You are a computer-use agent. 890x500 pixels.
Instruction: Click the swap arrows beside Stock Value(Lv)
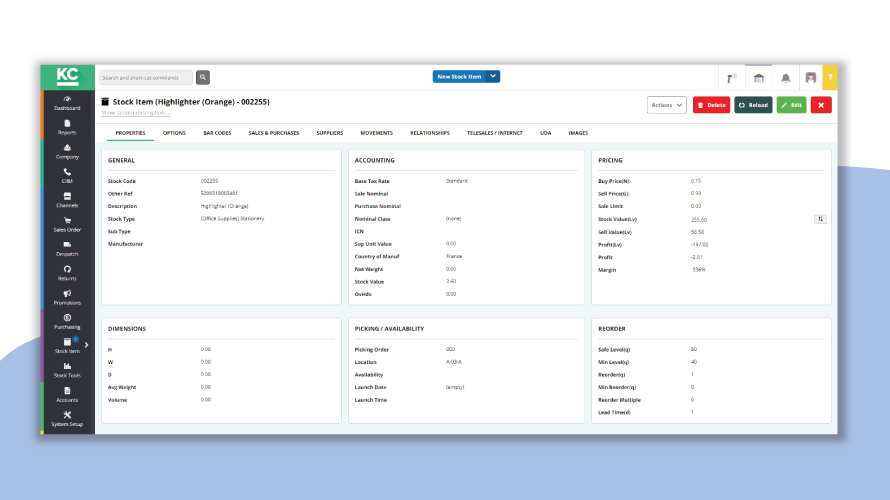tap(820, 219)
